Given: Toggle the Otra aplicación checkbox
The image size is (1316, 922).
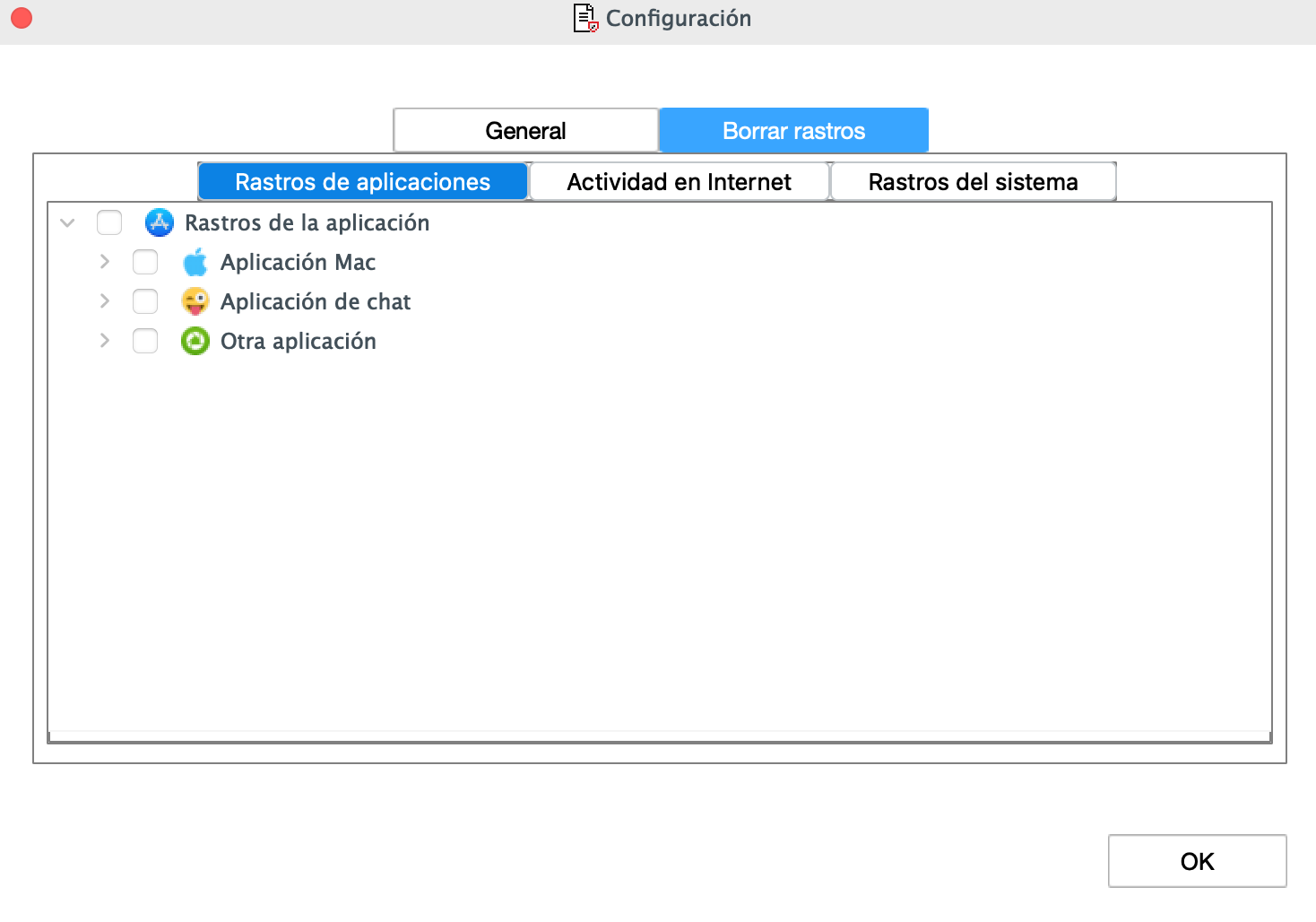Looking at the screenshot, I should click(145, 341).
